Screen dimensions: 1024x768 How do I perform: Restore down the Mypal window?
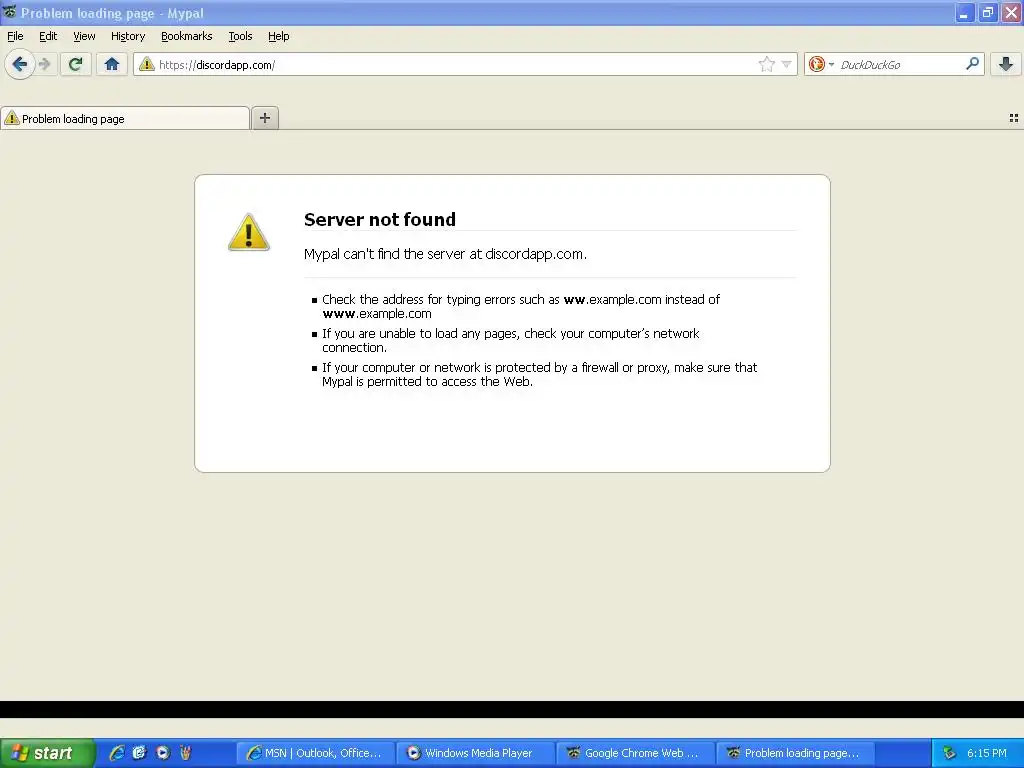tap(988, 13)
